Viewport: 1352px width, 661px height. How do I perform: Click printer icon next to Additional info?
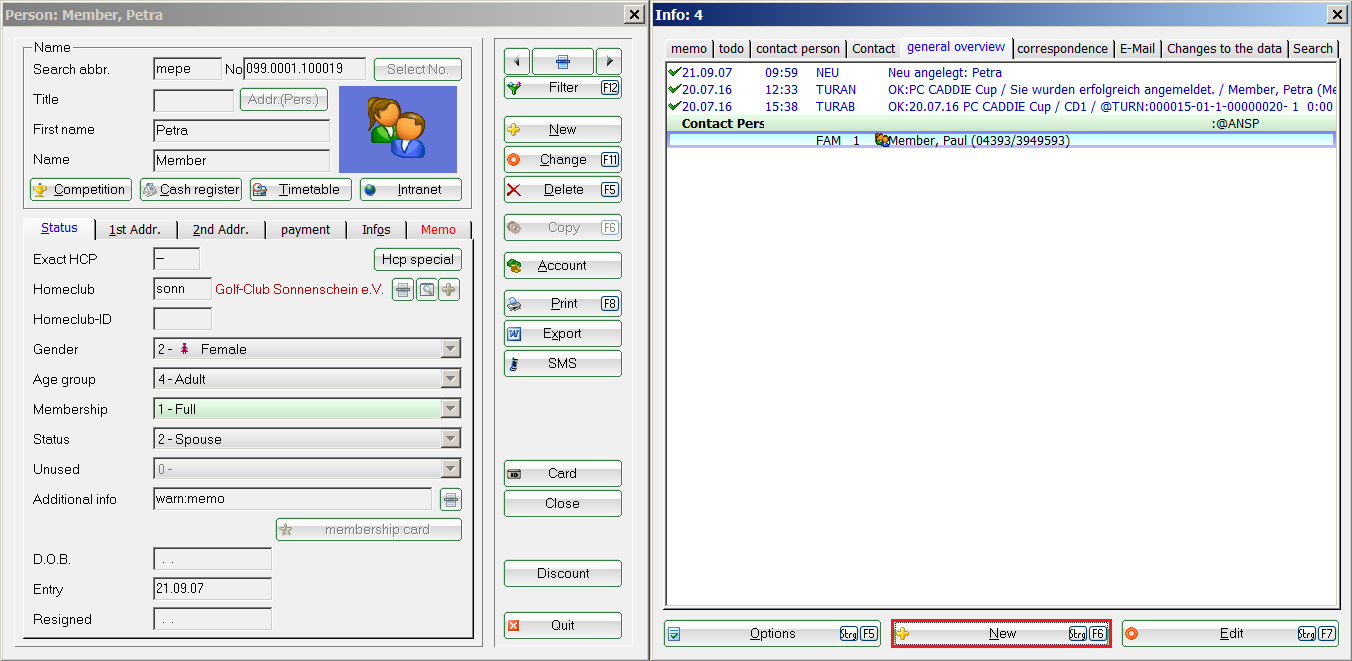point(450,500)
